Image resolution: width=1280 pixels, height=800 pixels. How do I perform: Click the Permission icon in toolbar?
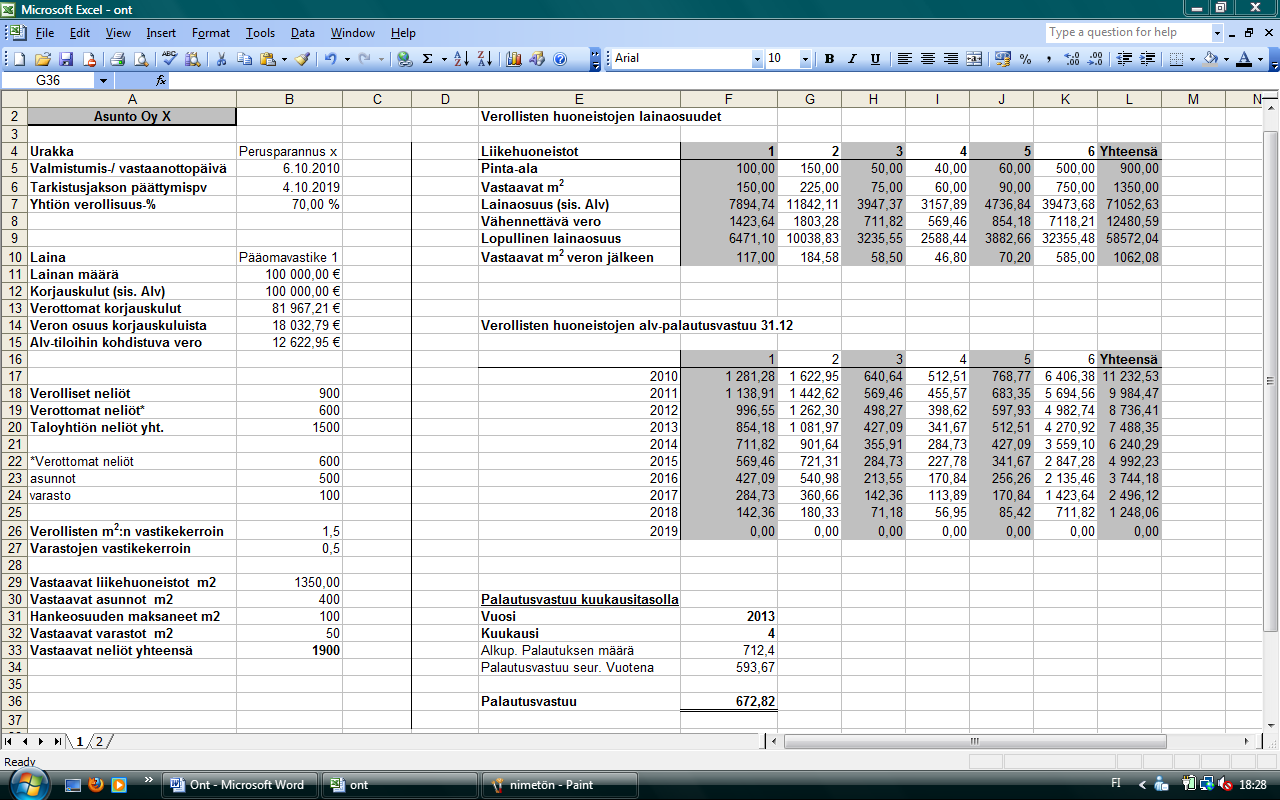[89, 59]
